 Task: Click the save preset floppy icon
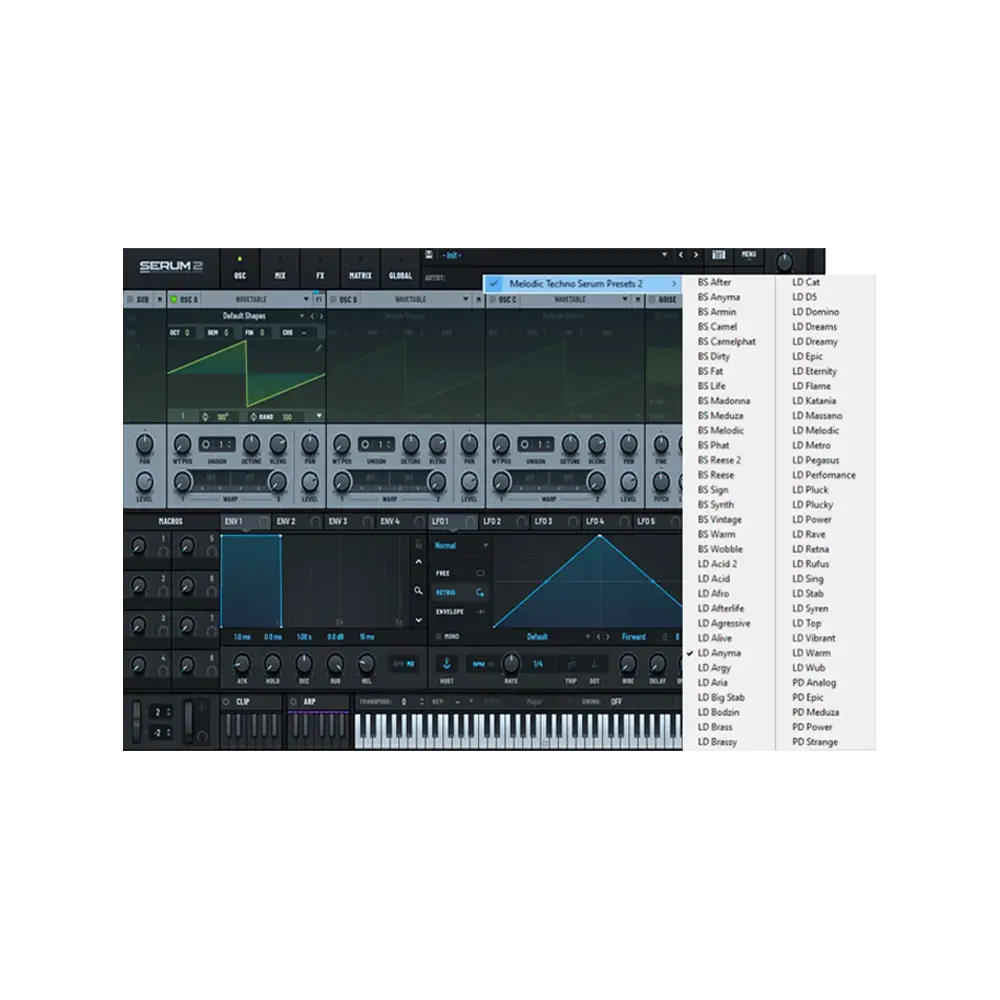429,255
